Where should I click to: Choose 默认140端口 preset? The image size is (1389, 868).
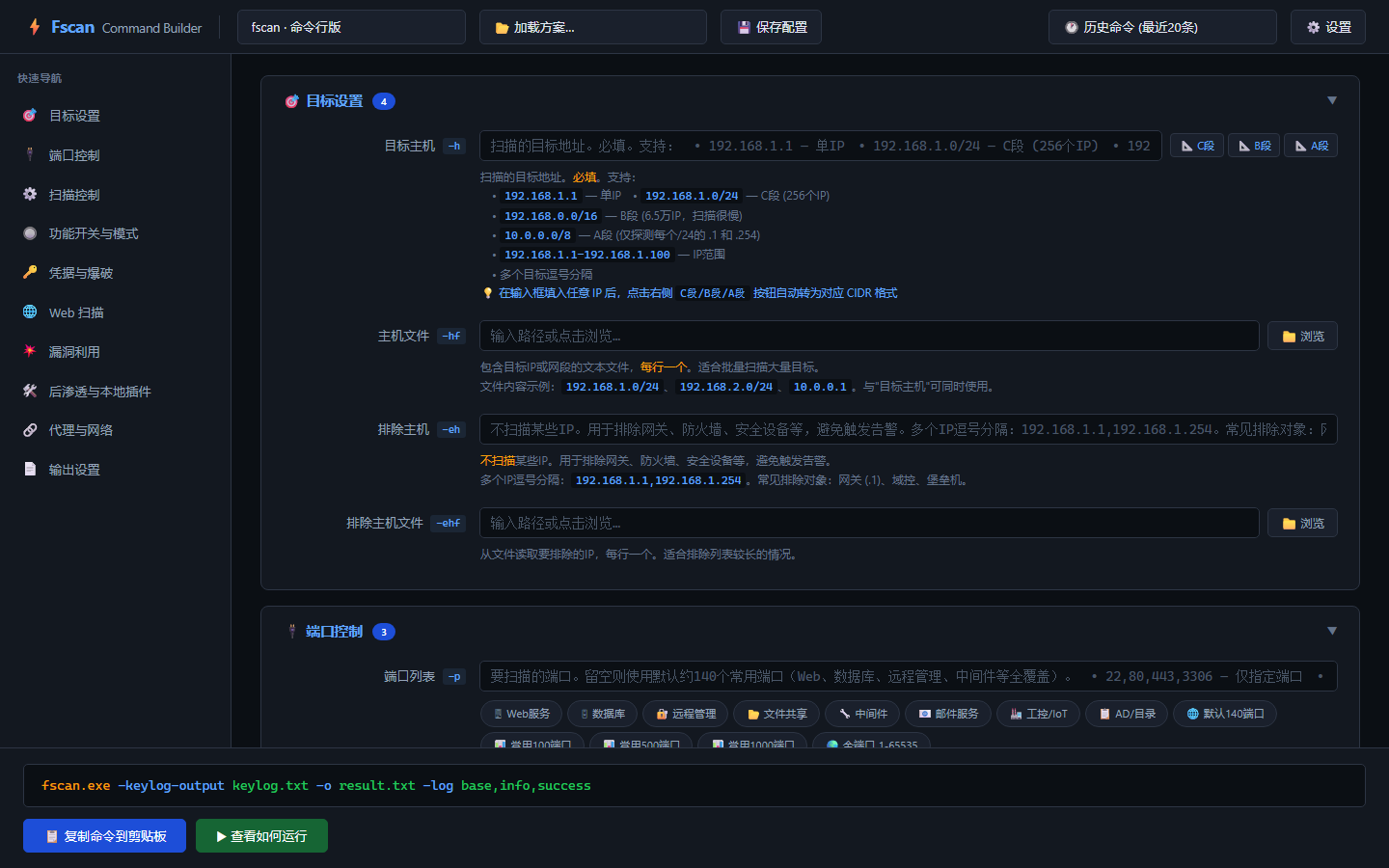pyautogui.click(x=1225, y=714)
